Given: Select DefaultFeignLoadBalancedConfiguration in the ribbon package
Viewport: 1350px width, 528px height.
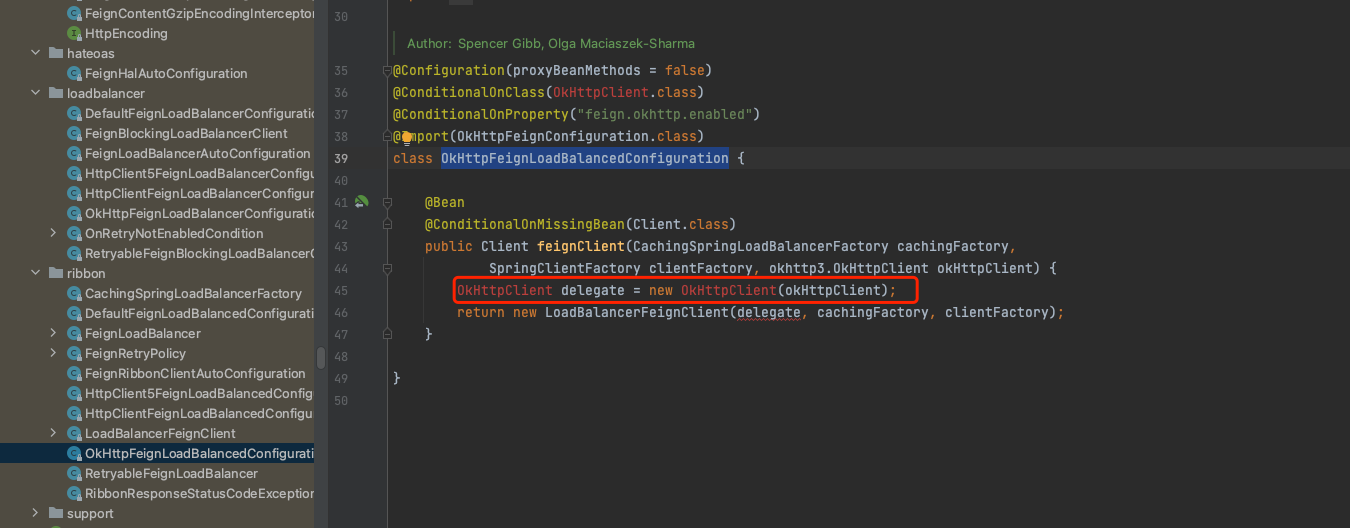Looking at the screenshot, I should 200,314.
